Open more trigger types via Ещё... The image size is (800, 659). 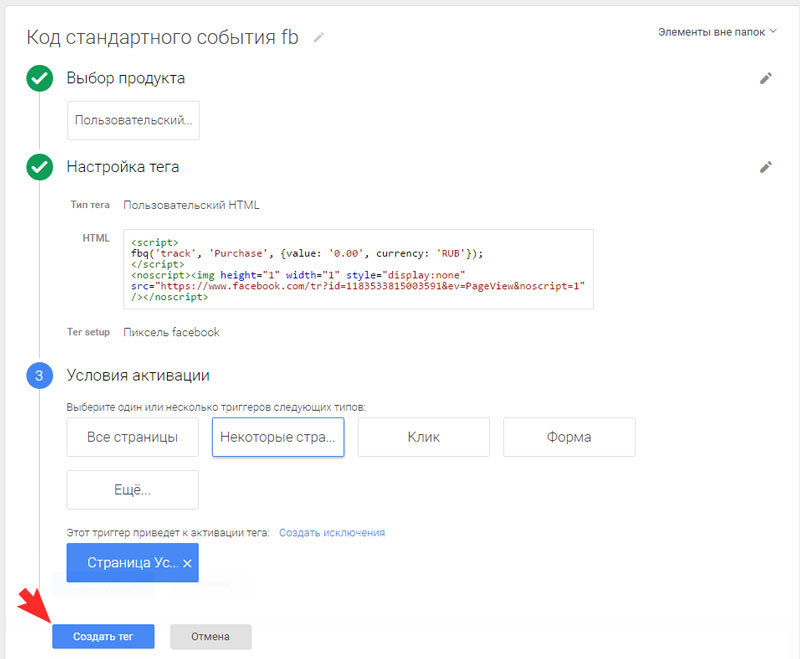coord(133,490)
